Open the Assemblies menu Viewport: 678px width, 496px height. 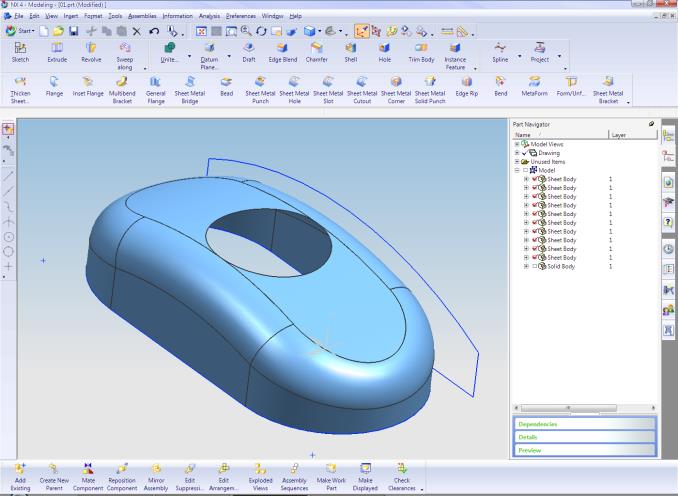pyautogui.click(x=142, y=16)
